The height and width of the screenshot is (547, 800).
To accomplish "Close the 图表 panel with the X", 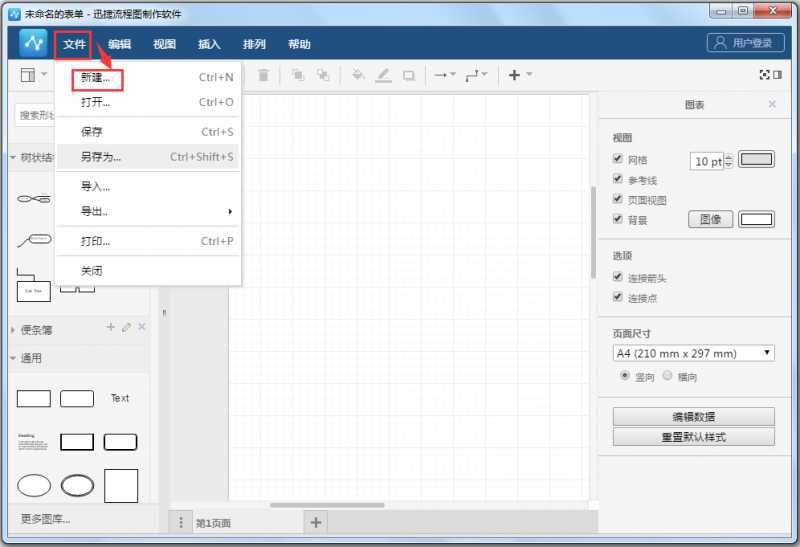I will [x=772, y=104].
